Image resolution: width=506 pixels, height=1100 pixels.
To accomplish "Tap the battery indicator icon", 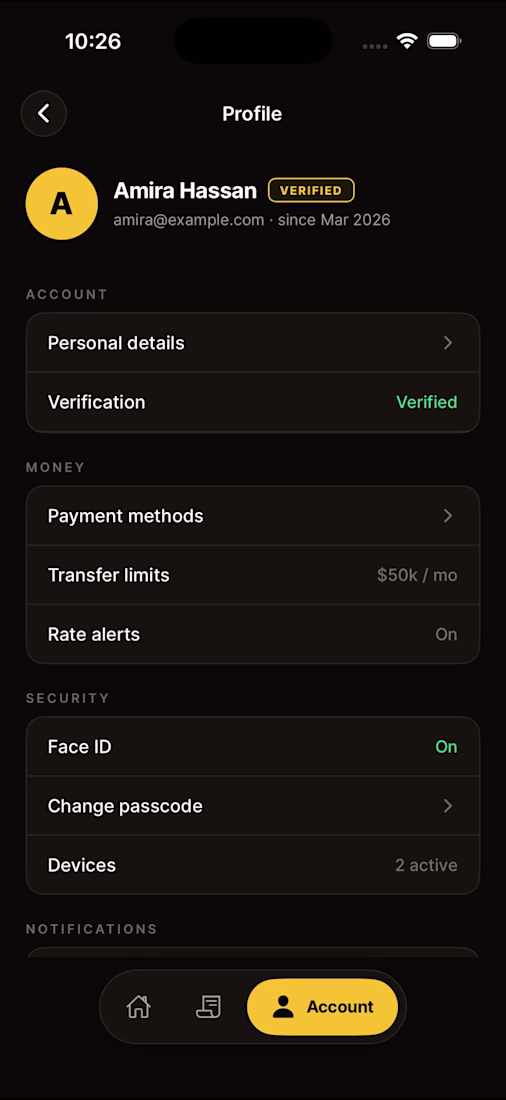I will click(443, 41).
